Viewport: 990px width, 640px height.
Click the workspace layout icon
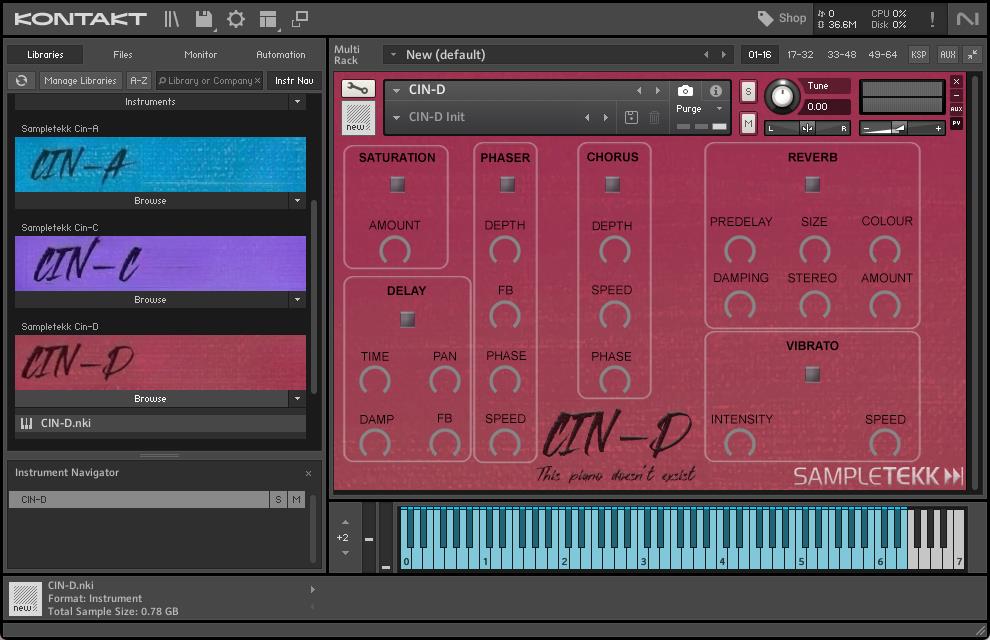pos(267,19)
